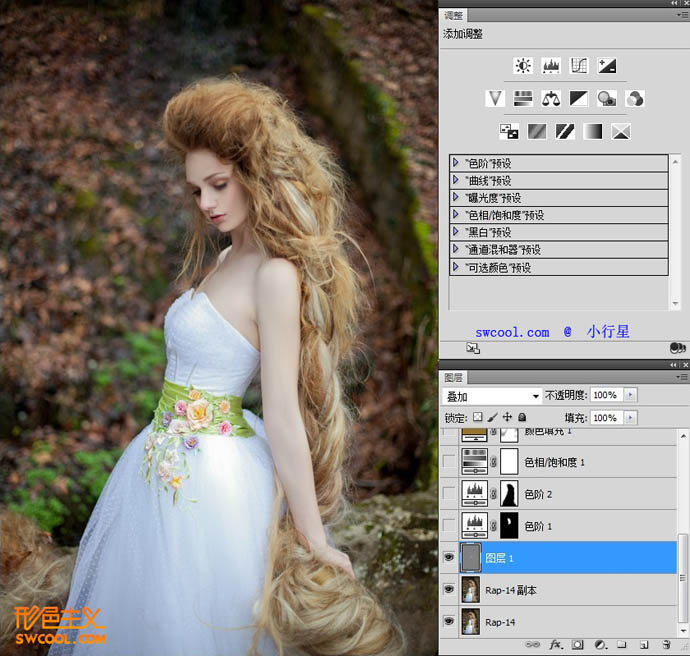The width and height of the screenshot is (690, 656).
Task: Switch to the 图层 panel tab
Action: (x=453, y=378)
